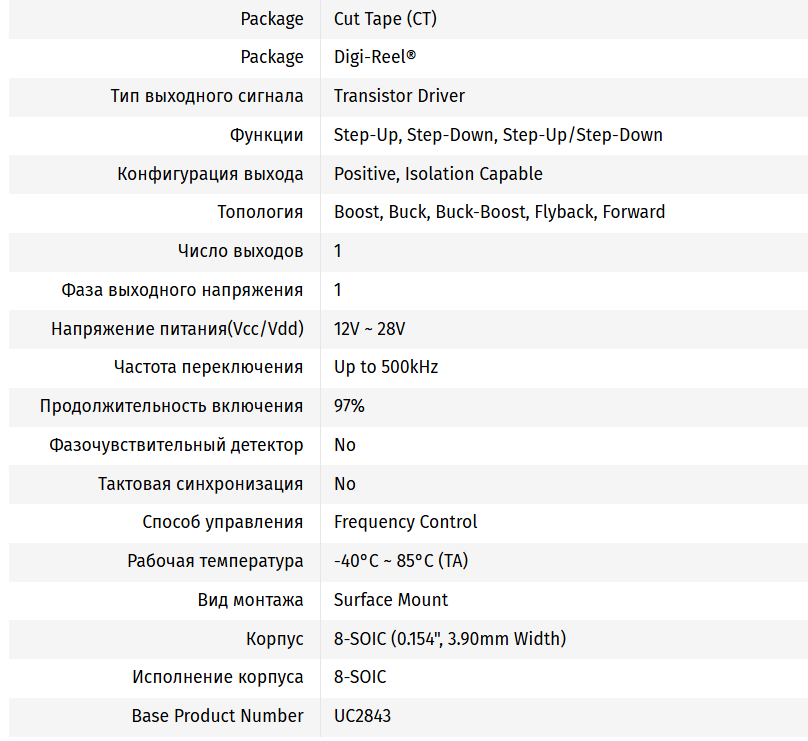This screenshot has height=741, width=808.
Task: Click 'Boost, Buck, Buck-Boost, Flyback, Forward' value
Action: click(x=499, y=212)
